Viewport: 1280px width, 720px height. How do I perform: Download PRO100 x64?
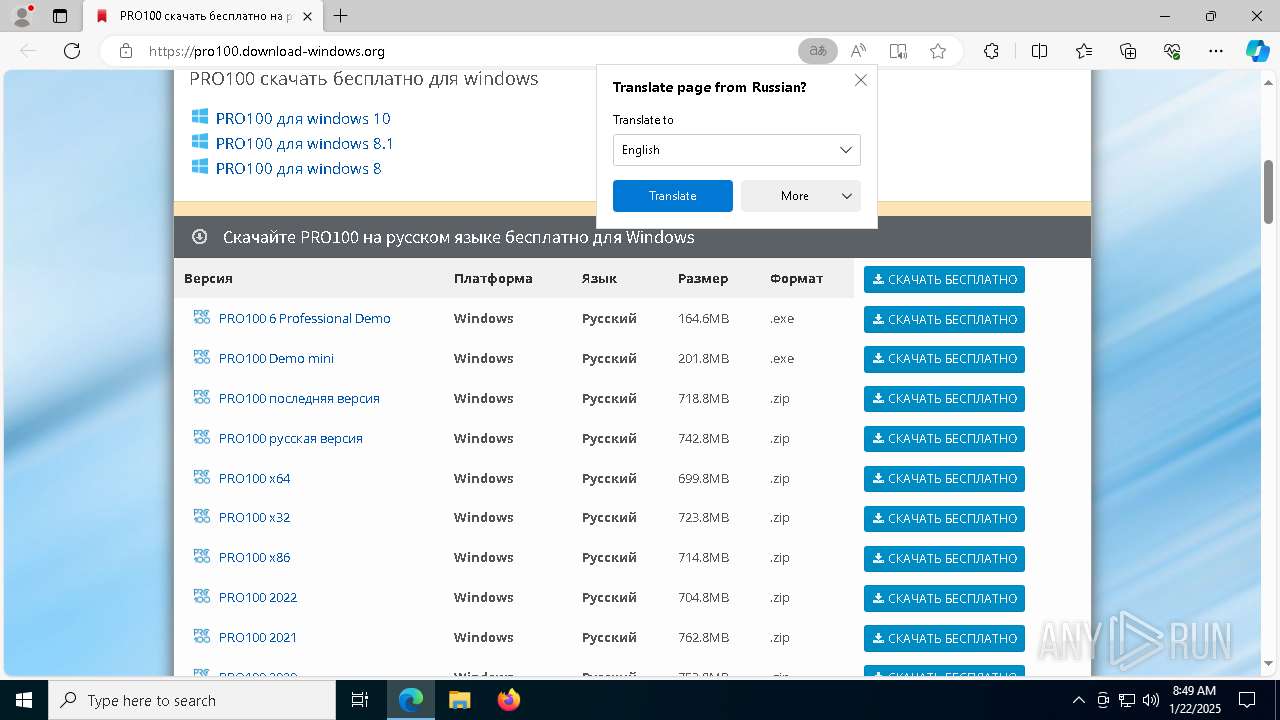(944, 479)
